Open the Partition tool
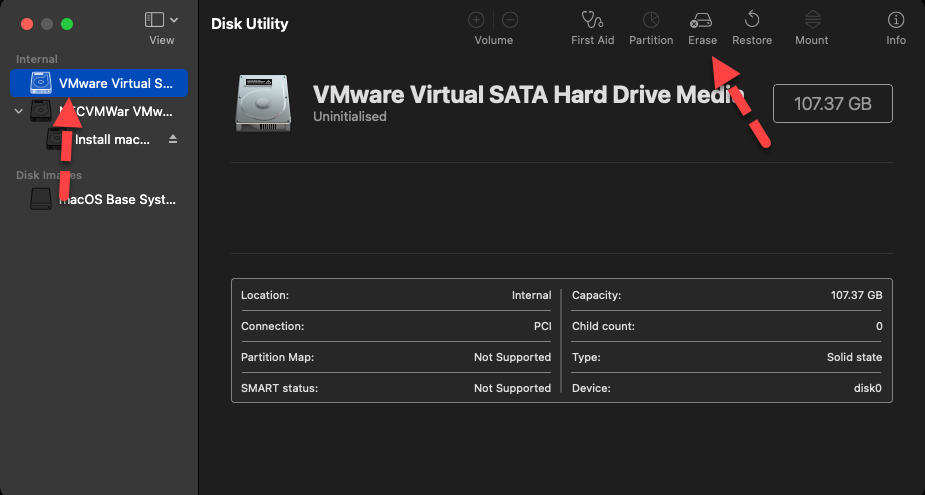Viewport: 925px width, 495px height. click(x=650, y=20)
